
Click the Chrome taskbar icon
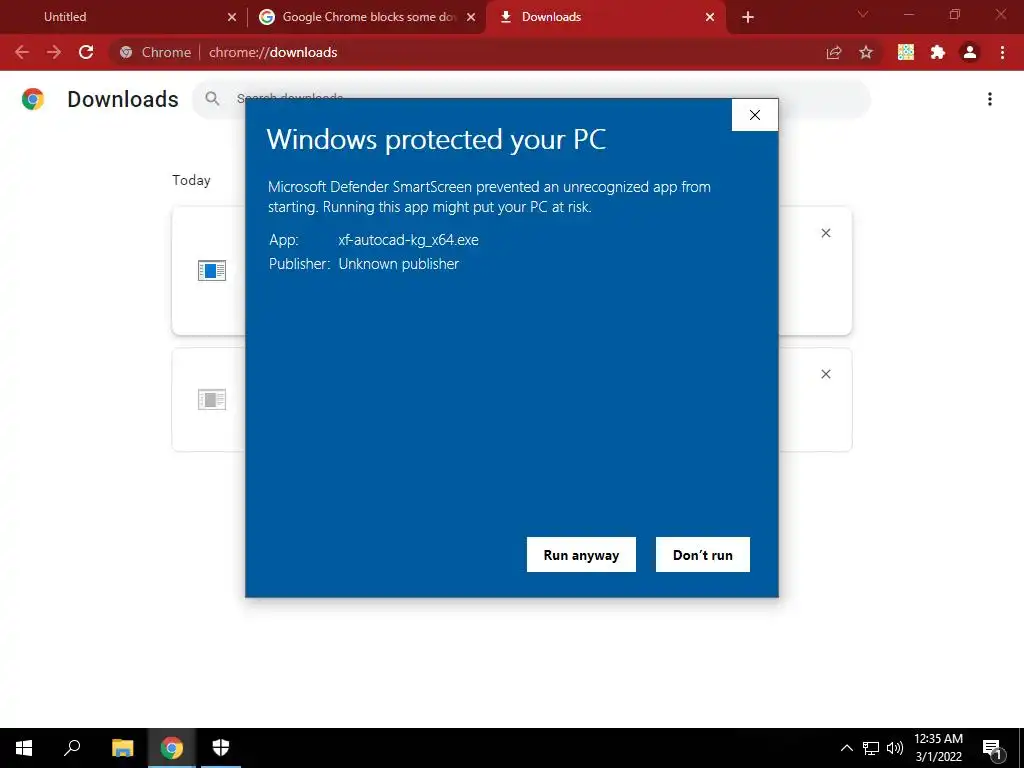click(172, 748)
